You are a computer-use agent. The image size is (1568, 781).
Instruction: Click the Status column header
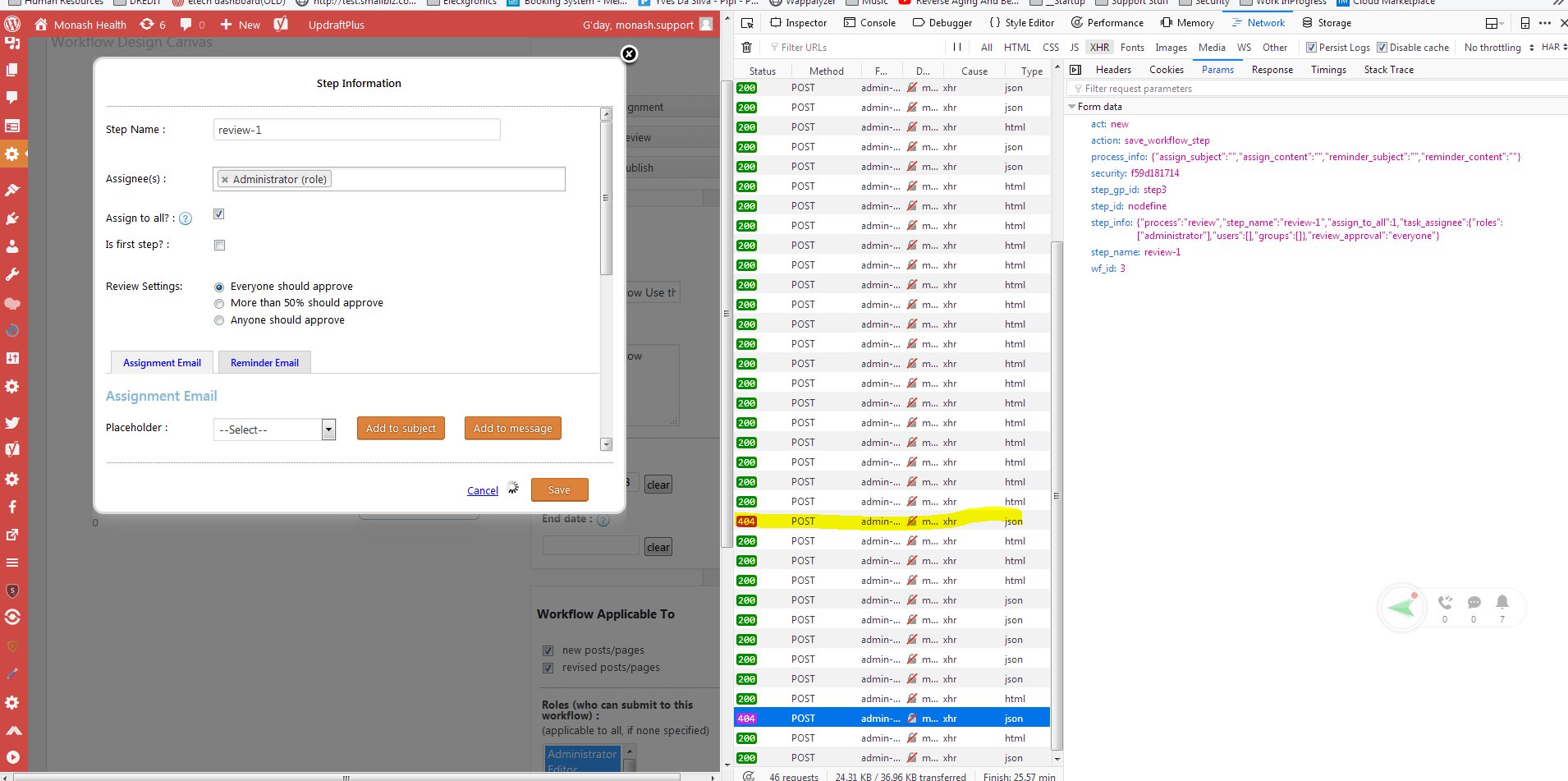coord(763,71)
